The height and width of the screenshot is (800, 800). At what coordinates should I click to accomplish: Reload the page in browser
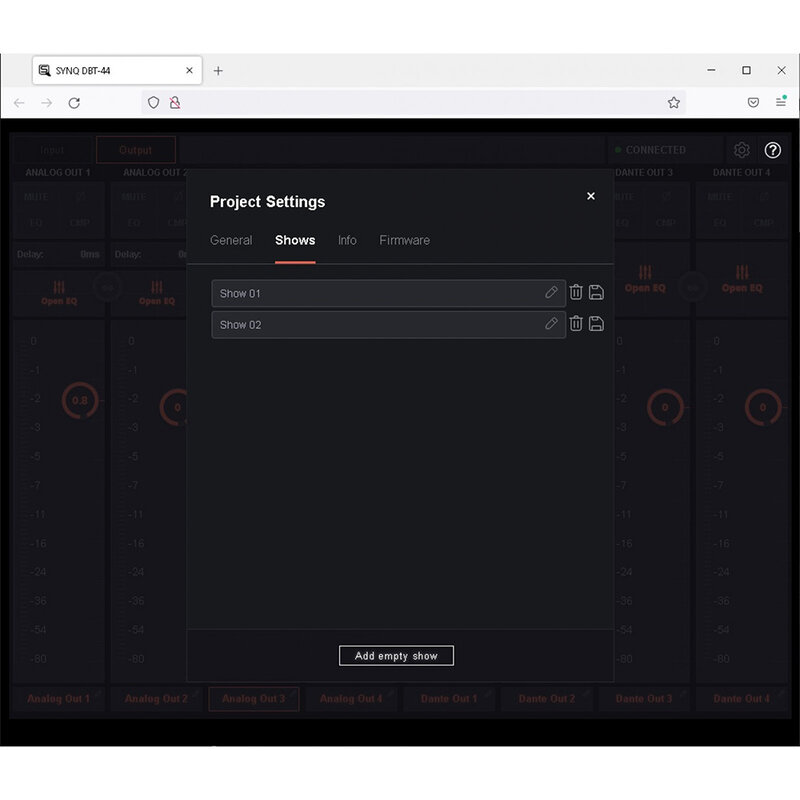point(74,102)
